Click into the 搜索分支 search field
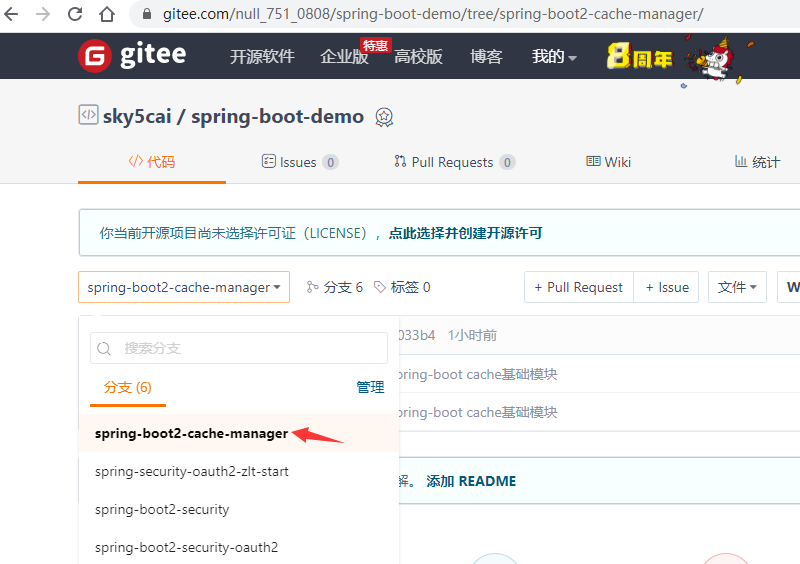 click(239, 348)
